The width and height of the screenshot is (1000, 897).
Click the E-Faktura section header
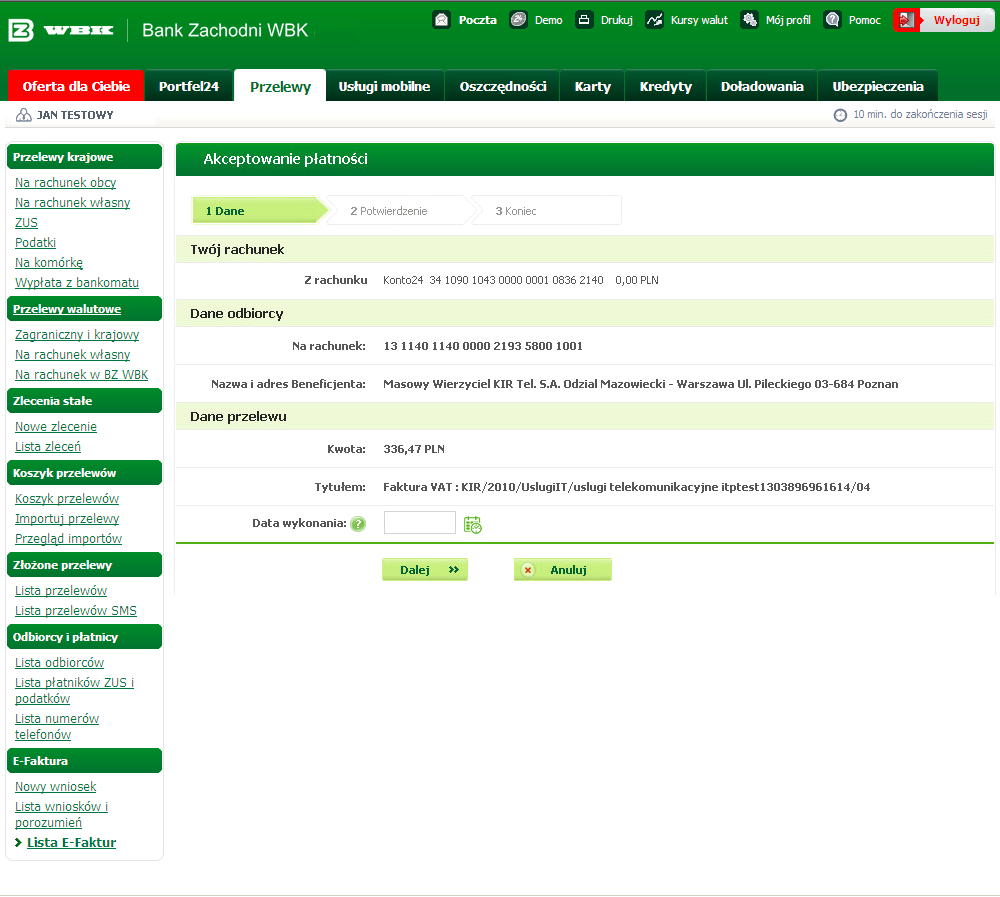coord(84,760)
